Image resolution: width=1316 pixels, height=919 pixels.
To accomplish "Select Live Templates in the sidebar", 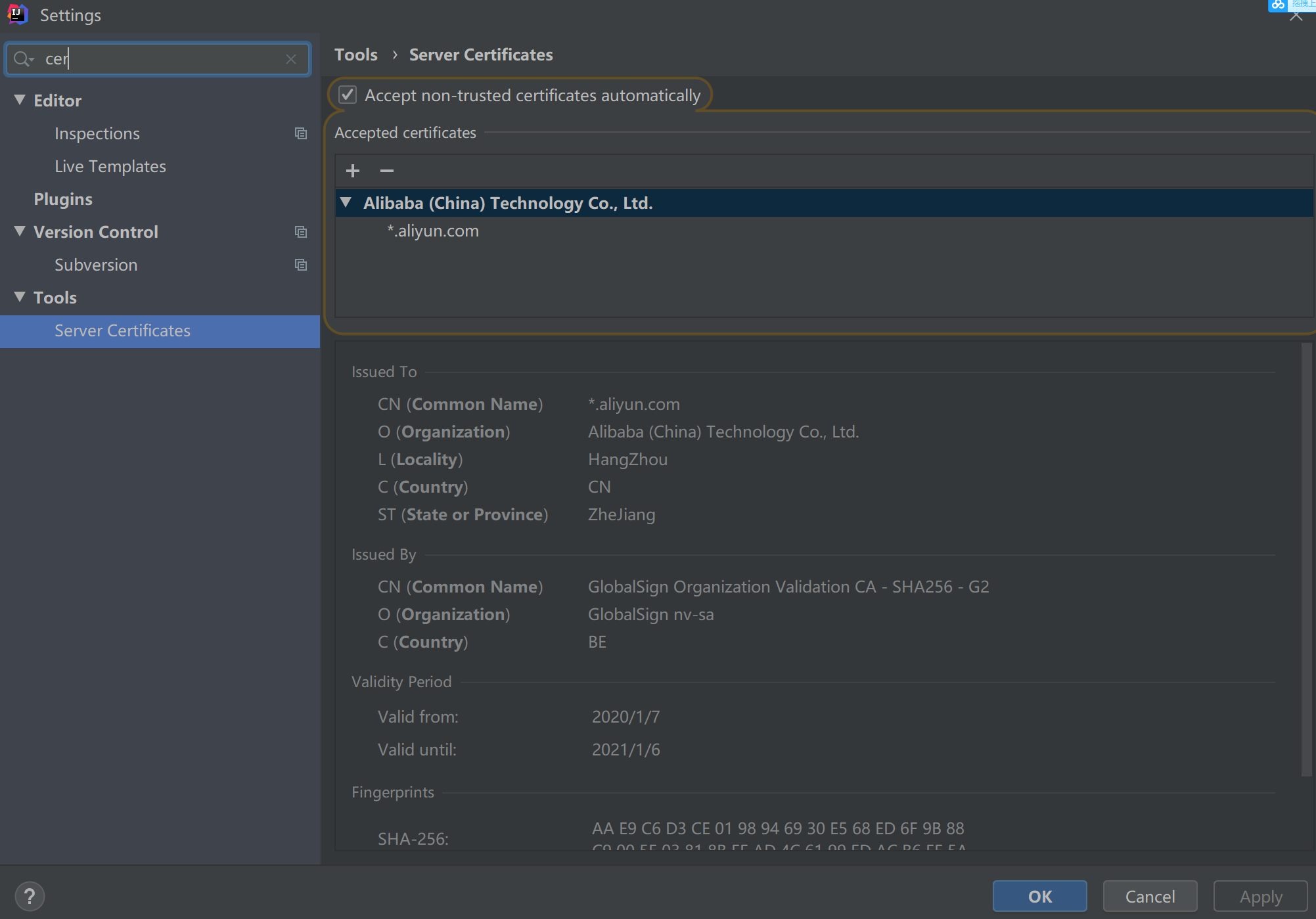I will [x=110, y=166].
